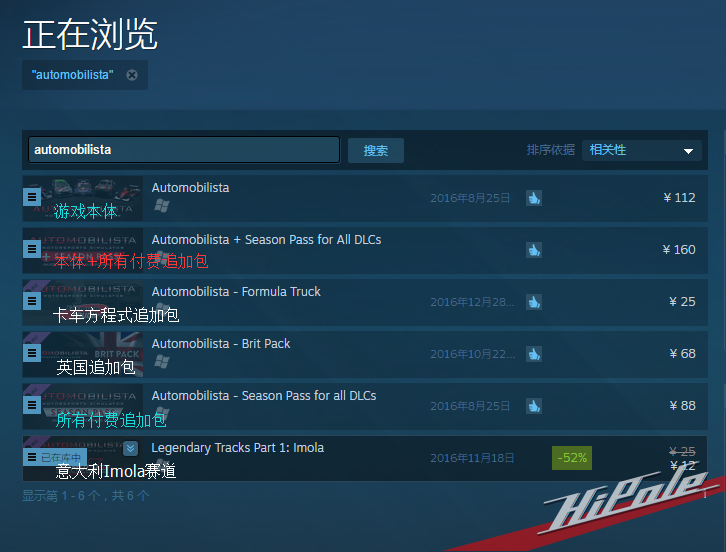Click the Automobilista game thumbnail image

(83, 198)
